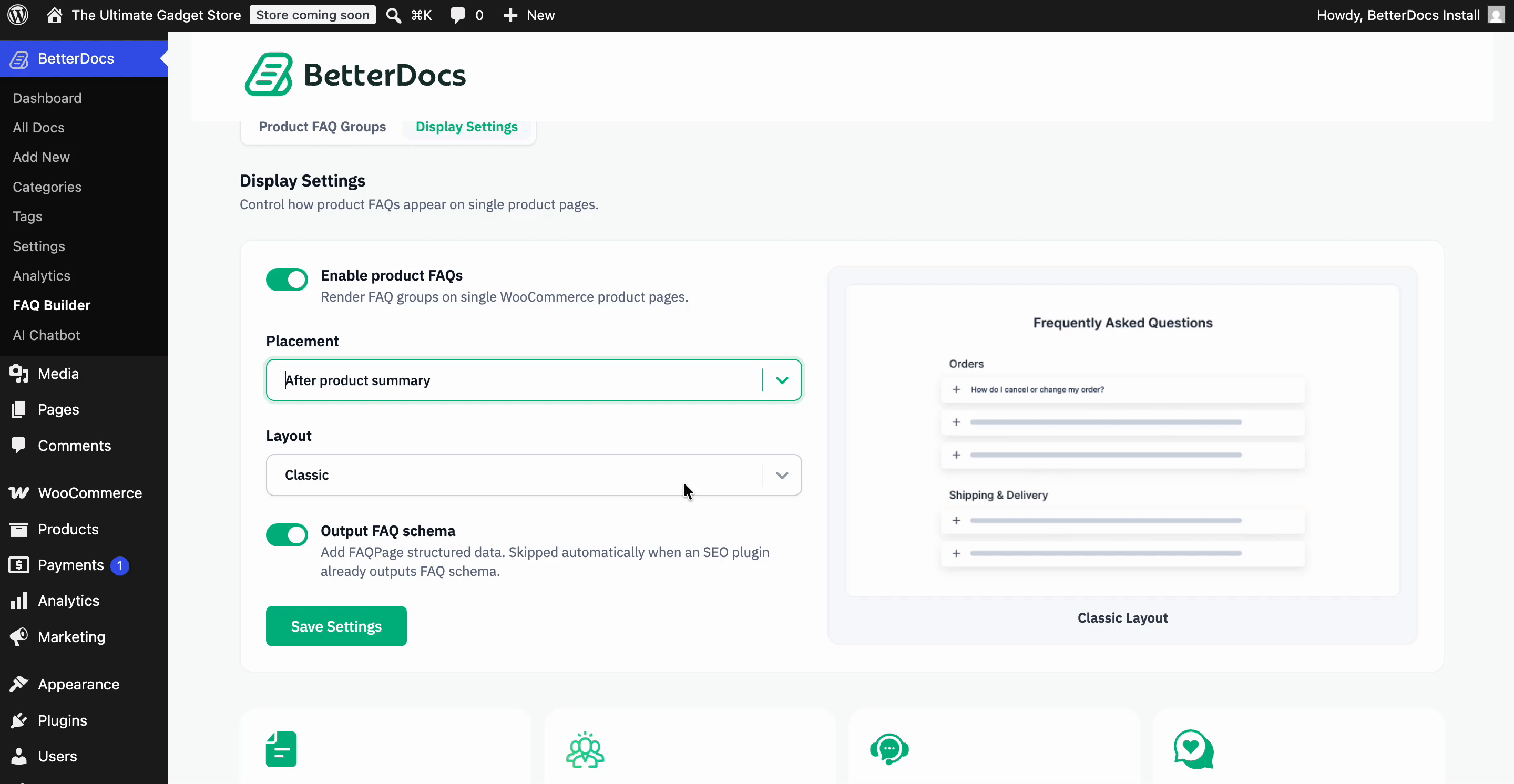Click the Pages sidebar icon
The height and width of the screenshot is (784, 1514).
[19, 409]
